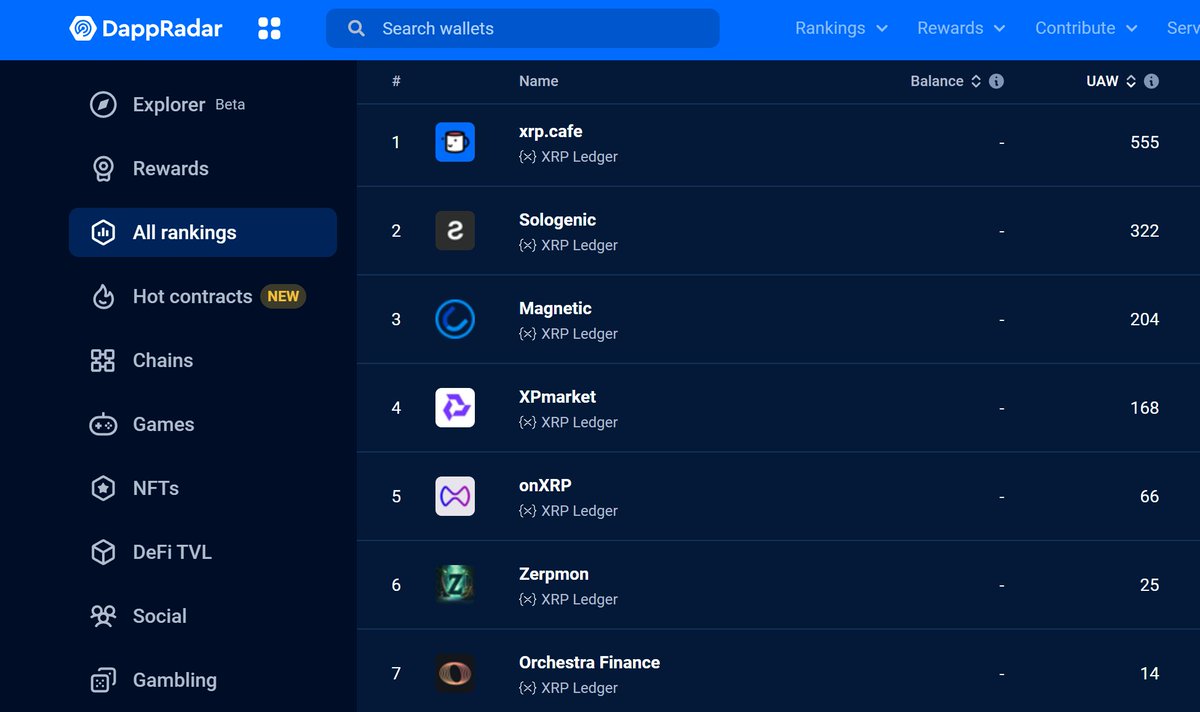Click the Gambling dice icon

[103, 680]
